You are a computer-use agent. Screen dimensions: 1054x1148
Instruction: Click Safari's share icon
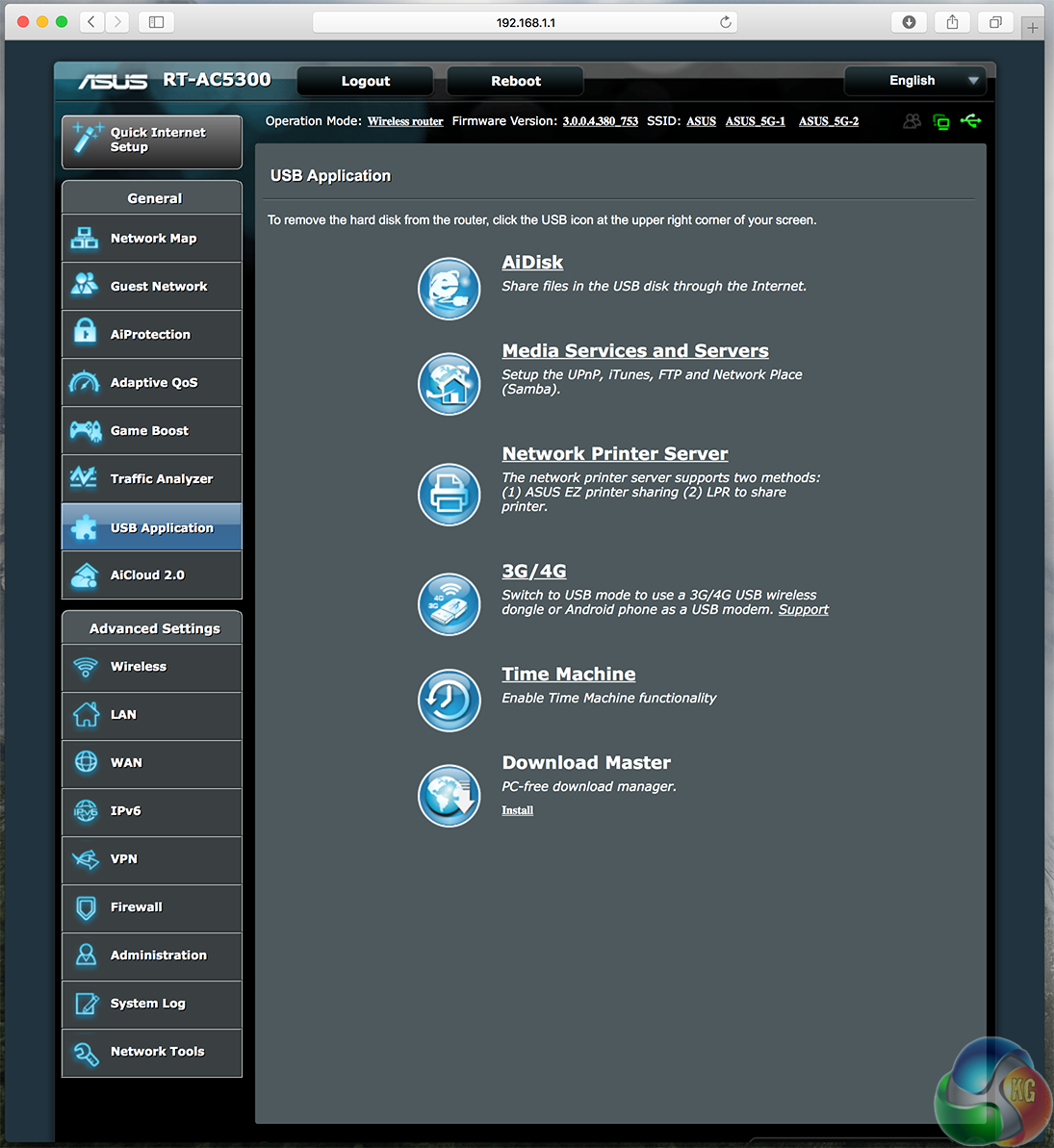coord(952,22)
